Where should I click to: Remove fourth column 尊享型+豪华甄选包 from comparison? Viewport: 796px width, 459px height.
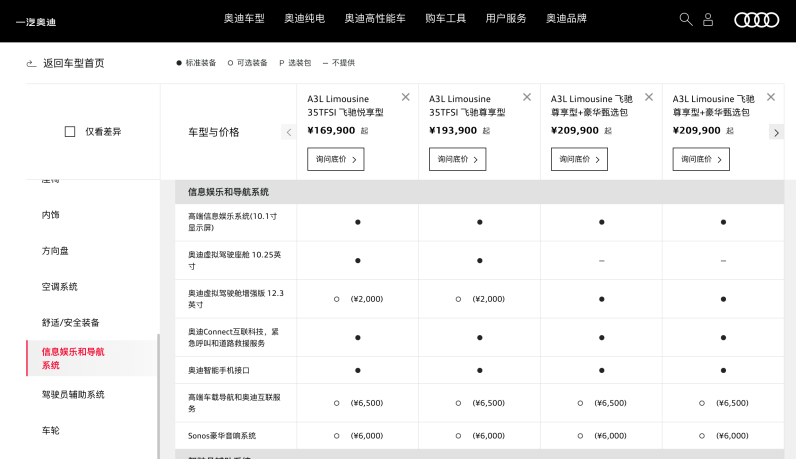(x=771, y=97)
